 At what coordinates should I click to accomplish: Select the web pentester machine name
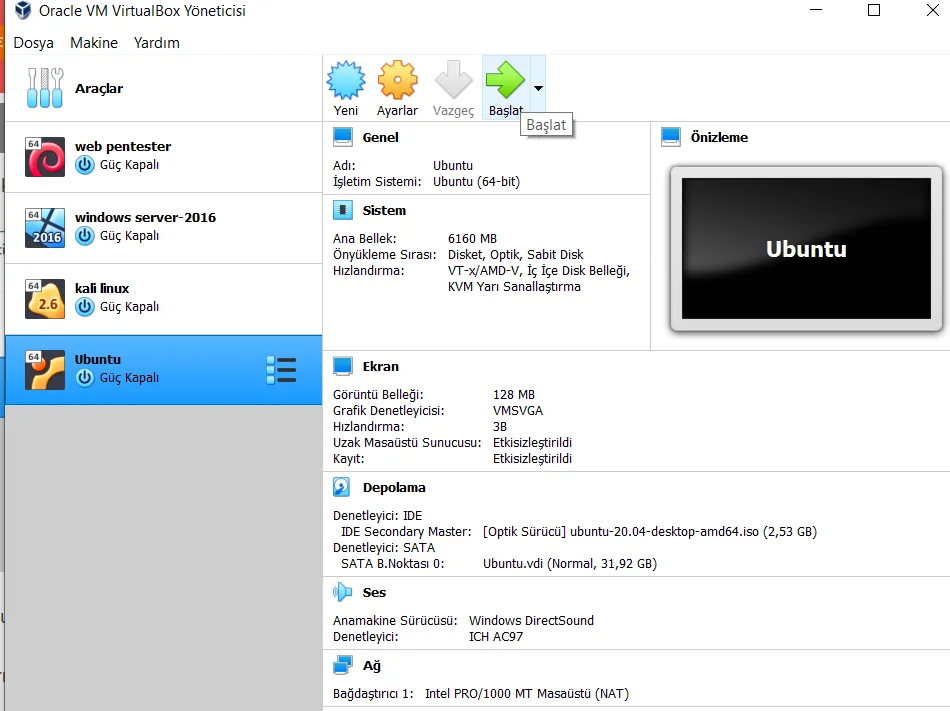(123, 147)
